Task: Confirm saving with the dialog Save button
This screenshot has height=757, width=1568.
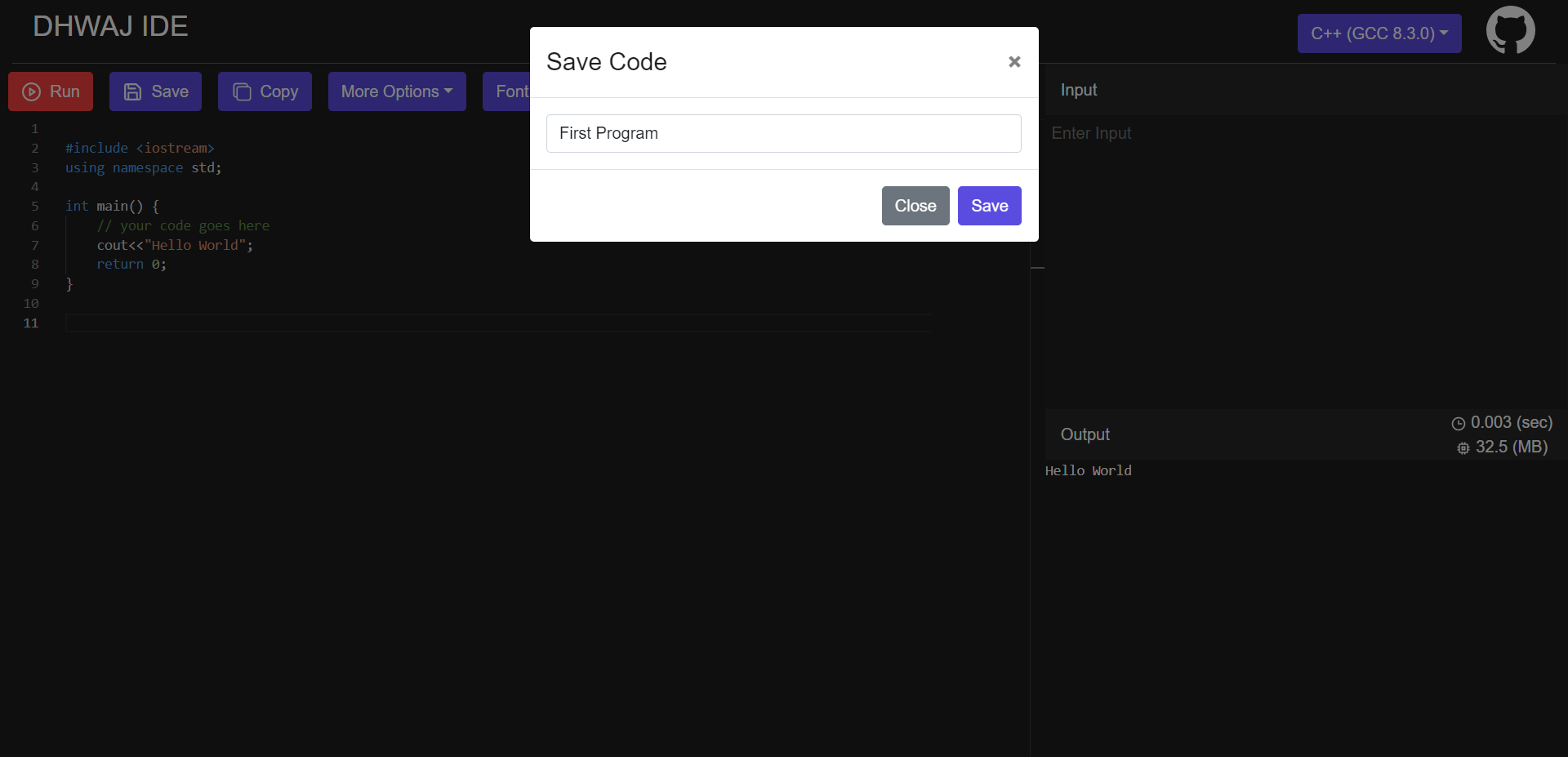Action: click(x=989, y=206)
